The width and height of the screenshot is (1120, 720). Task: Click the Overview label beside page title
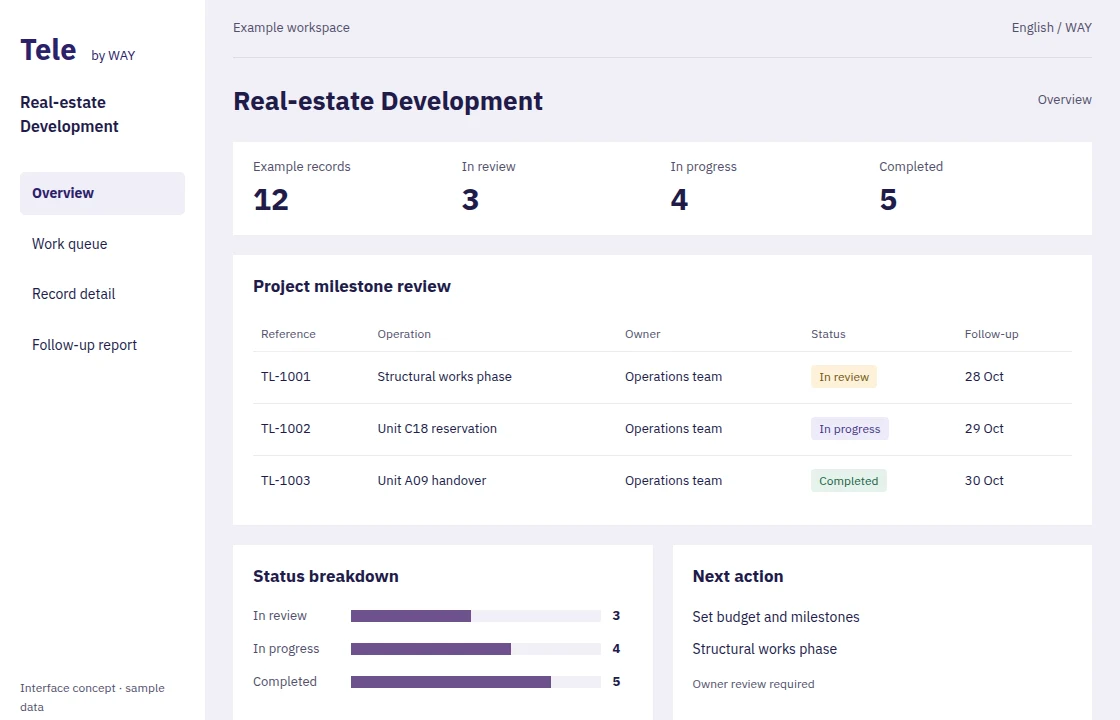pos(1064,99)
